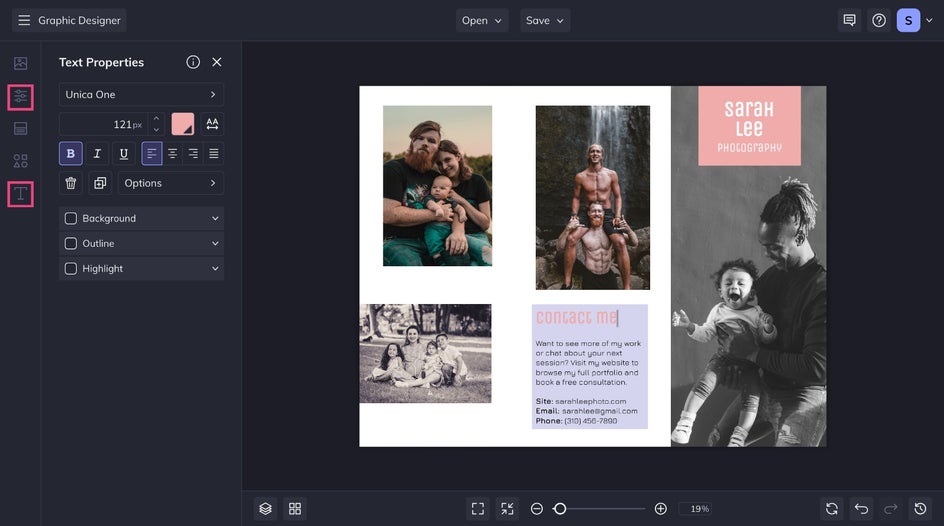Open the Open dropdown menu
This screenshot has width=944, height=526.
482,20
